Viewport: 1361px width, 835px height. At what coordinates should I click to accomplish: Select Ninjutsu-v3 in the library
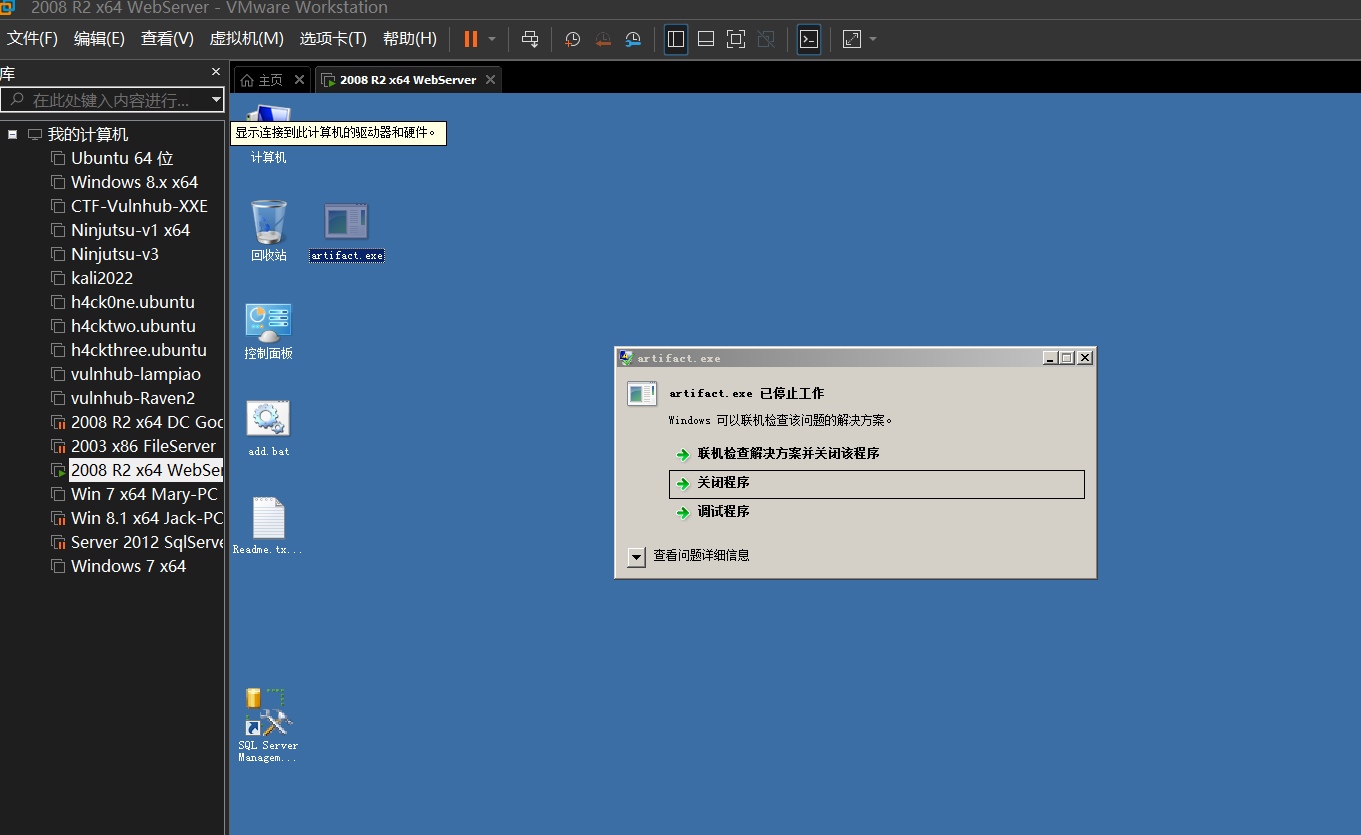pos(115,254)
